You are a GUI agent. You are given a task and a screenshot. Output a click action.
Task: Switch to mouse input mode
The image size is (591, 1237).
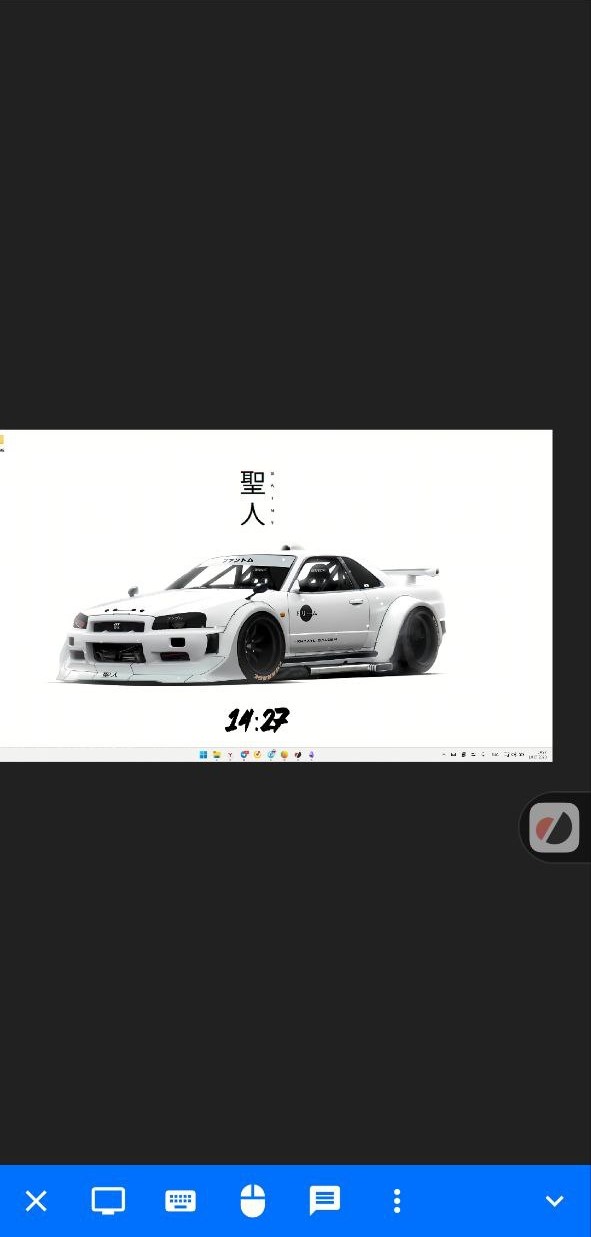tap(253, 1200)
